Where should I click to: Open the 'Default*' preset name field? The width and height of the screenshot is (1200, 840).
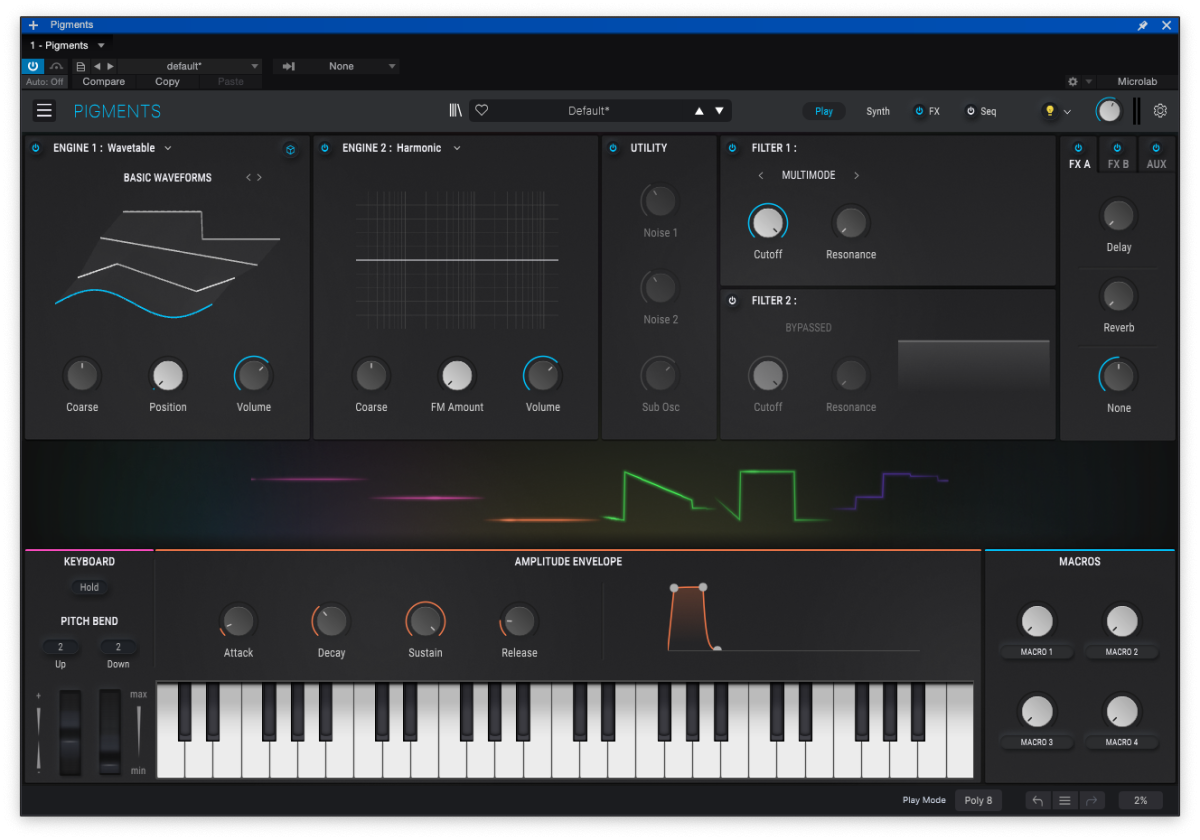tap(589, 111)
